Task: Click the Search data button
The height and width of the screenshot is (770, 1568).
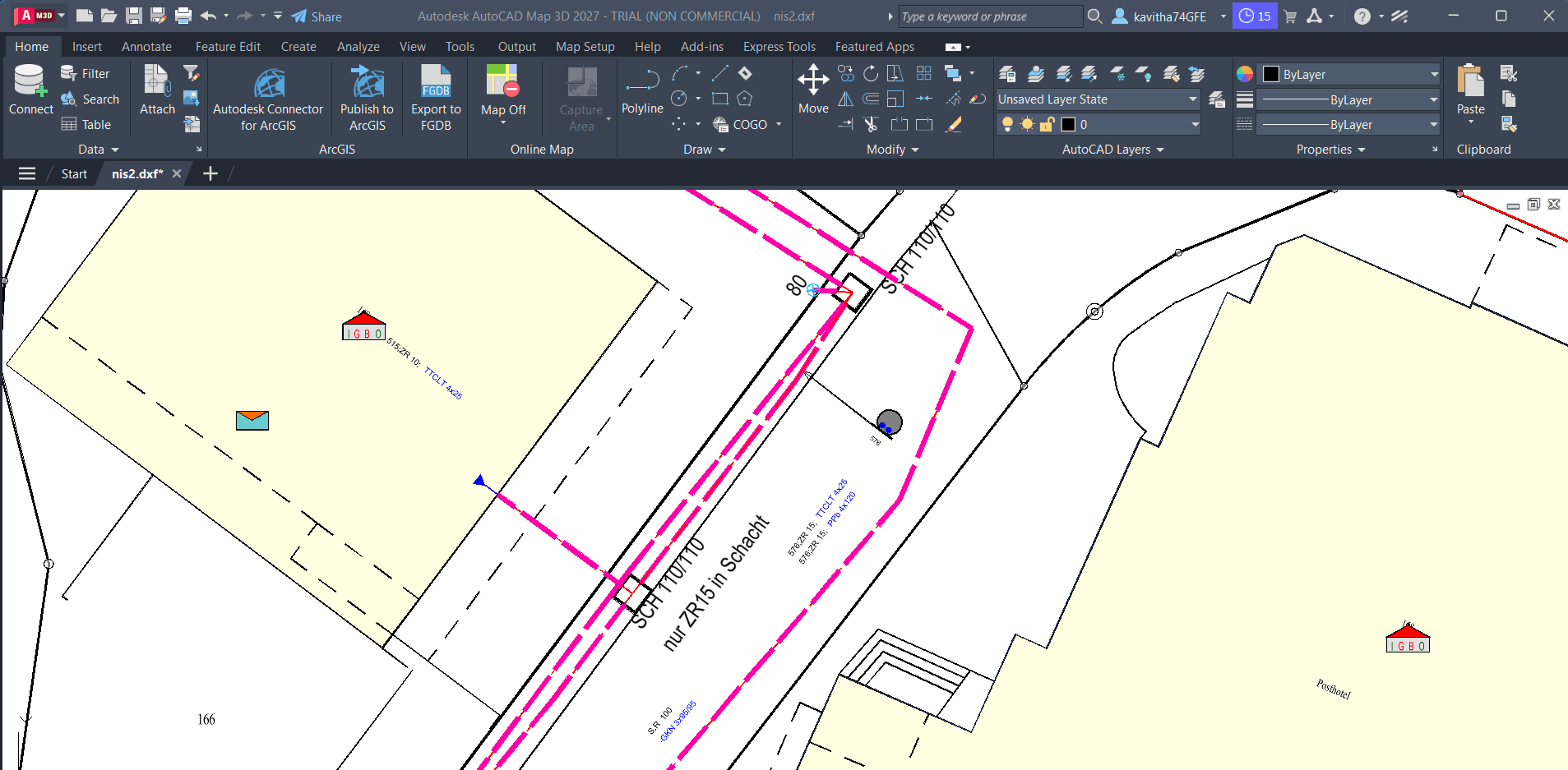Action: point(90,99)
